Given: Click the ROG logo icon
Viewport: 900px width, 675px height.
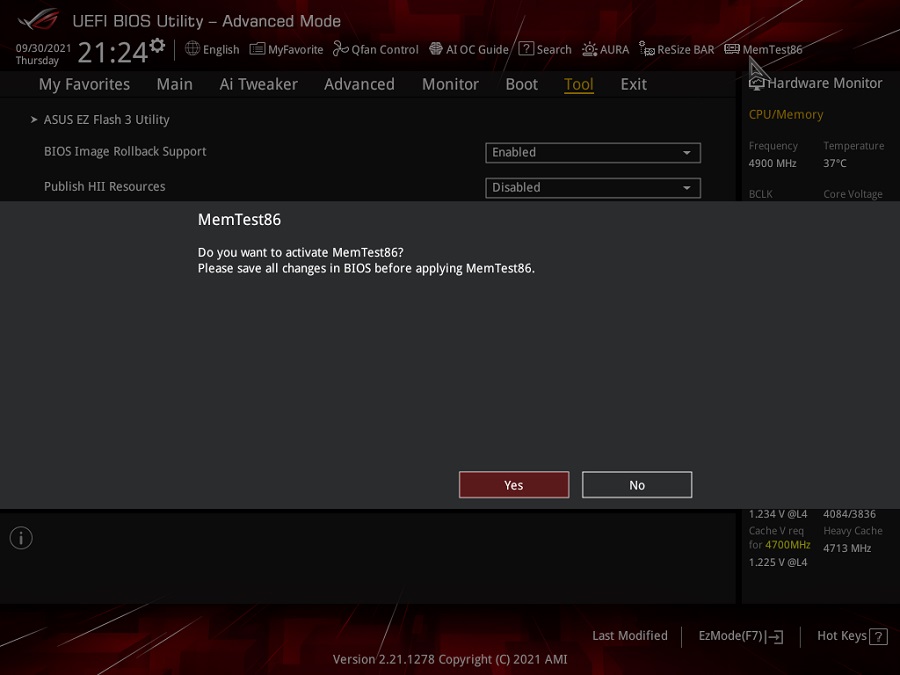Looking at the screenshot, I should 39,19.
